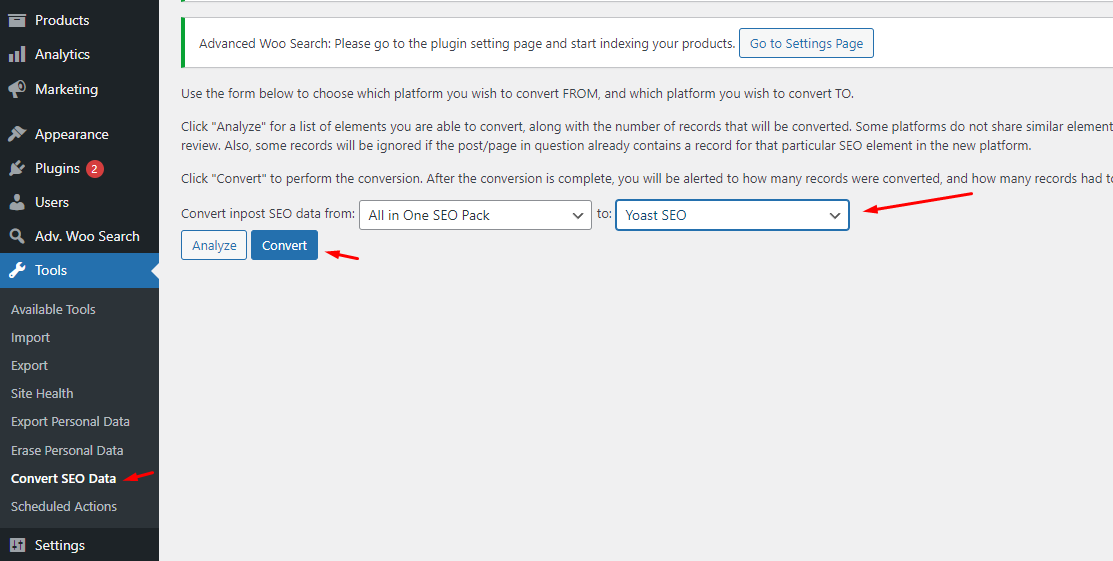Open the Analytics menu
Screen dimensions: 1113x561
pyautogui.click(x=80, y=54)
